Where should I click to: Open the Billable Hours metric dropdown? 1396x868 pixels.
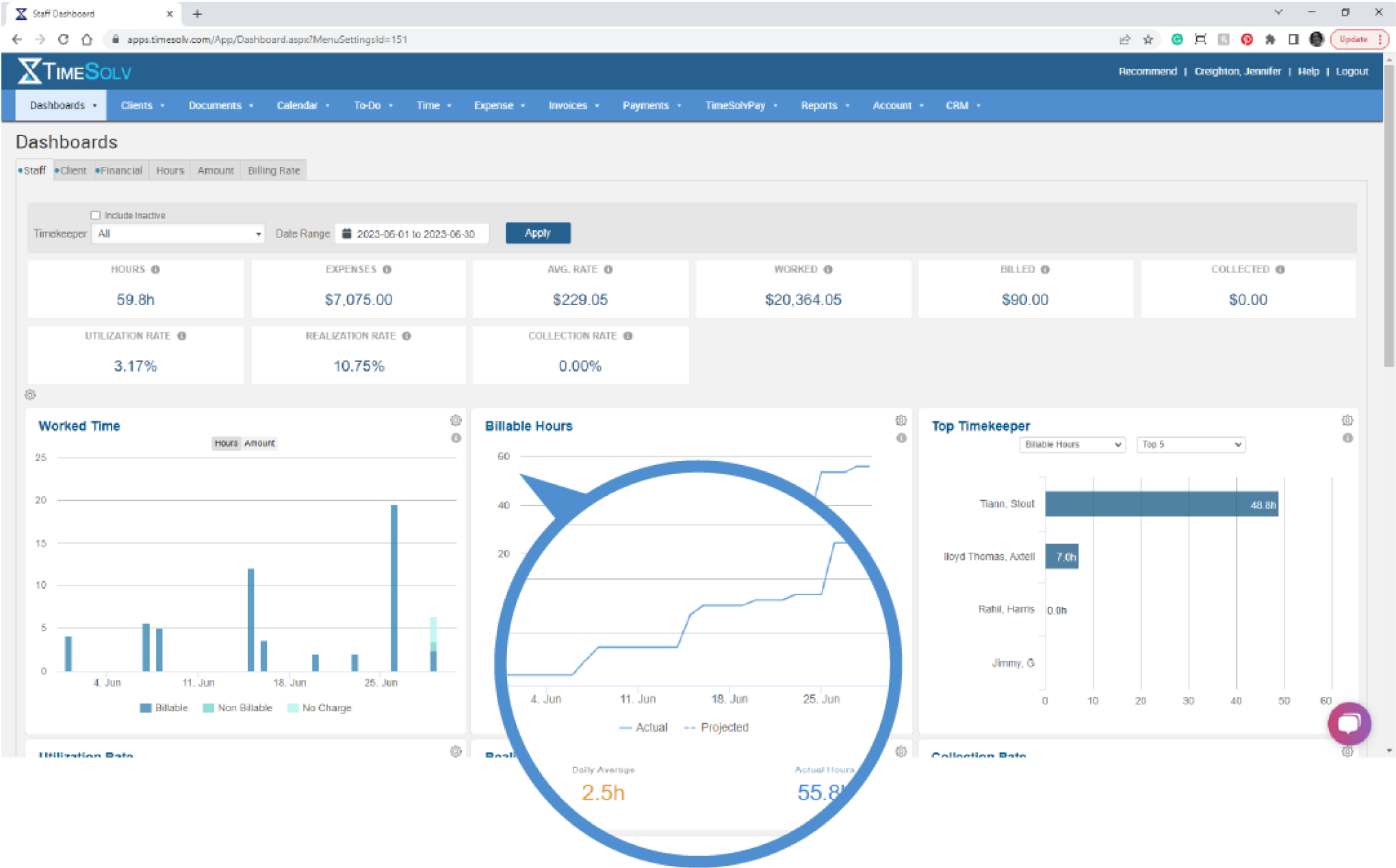(1072, 445)
